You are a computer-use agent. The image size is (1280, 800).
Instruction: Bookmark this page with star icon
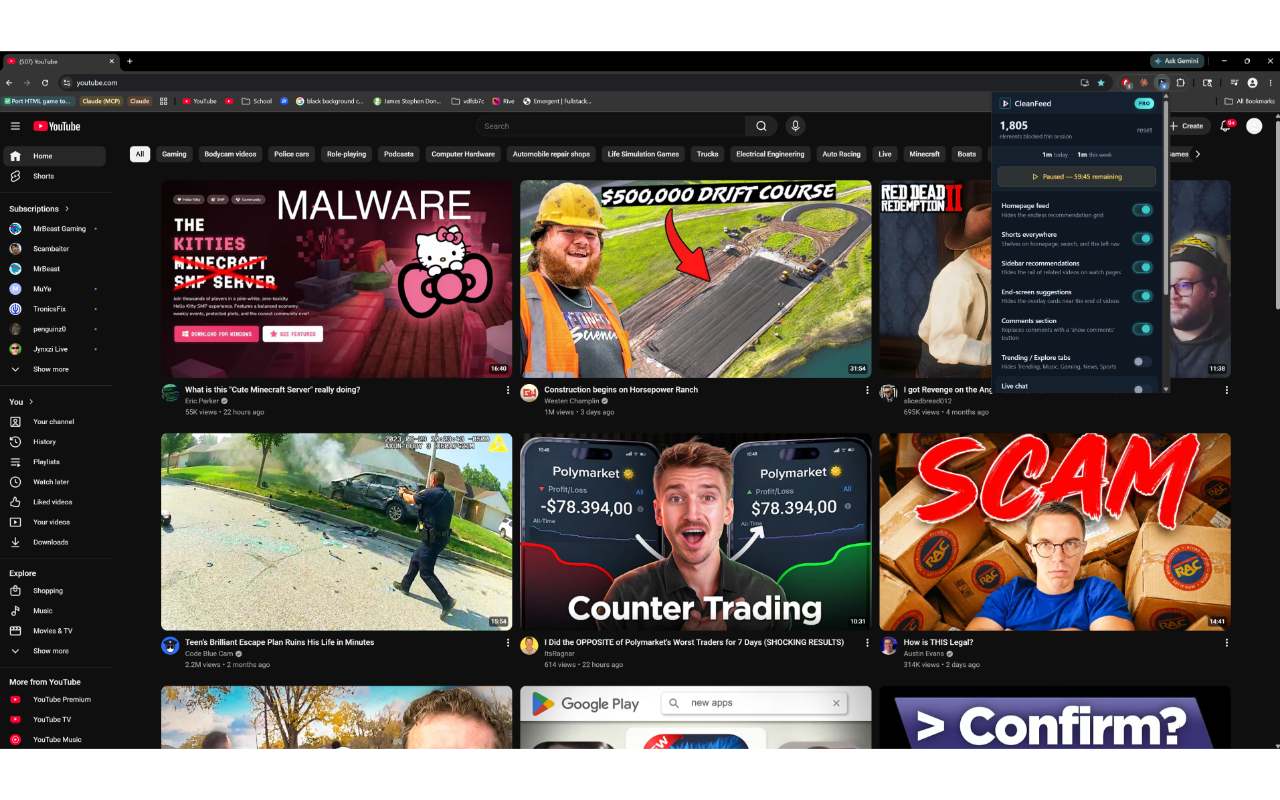tap(1101, 83)
